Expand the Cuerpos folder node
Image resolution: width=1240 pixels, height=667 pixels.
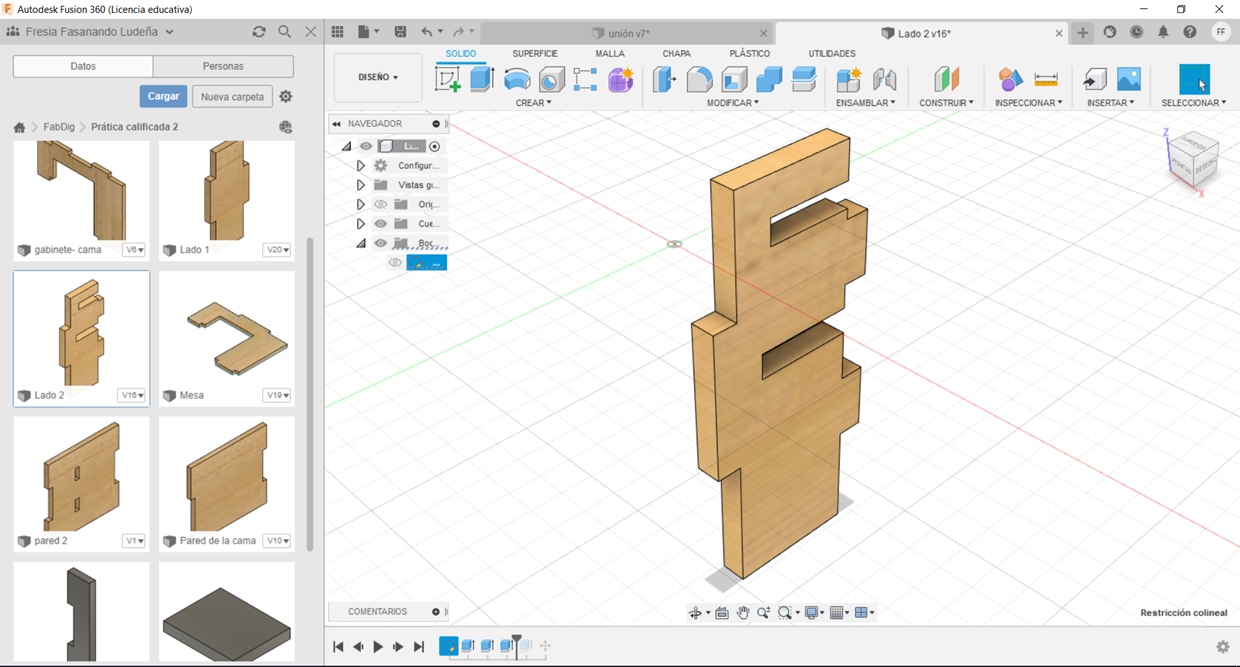361,224
